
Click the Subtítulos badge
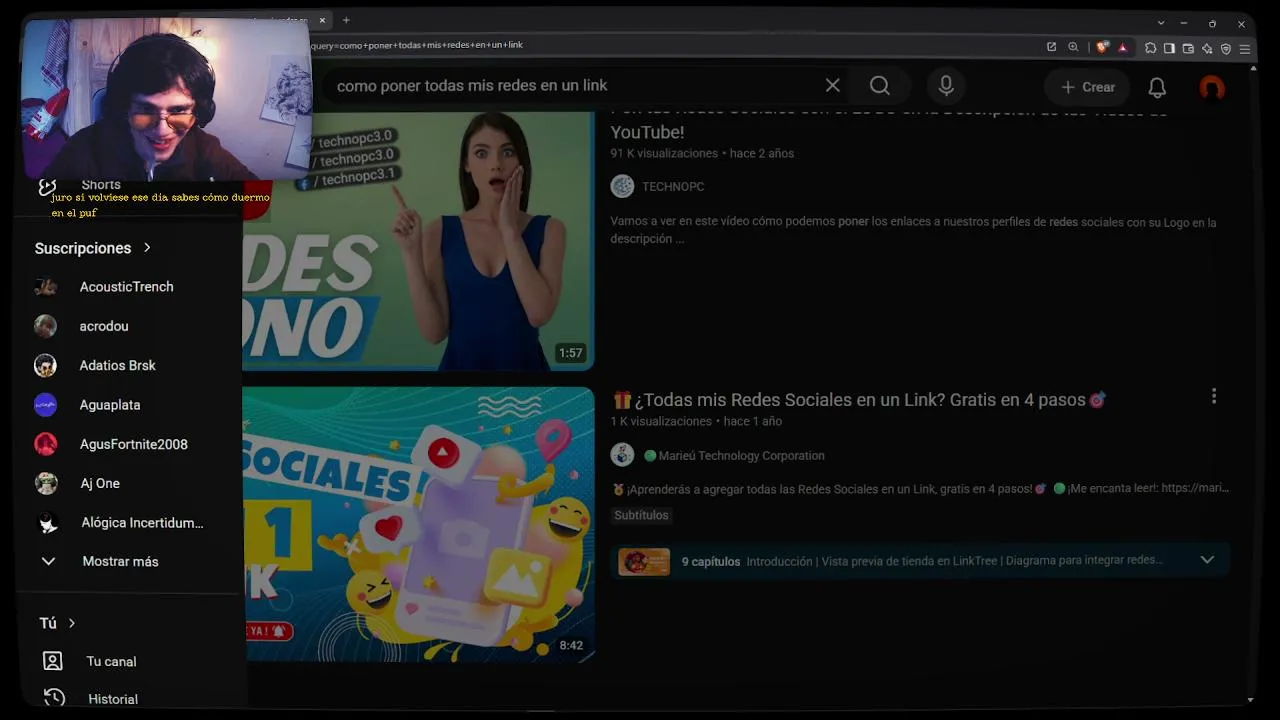[x=641, y=515]
